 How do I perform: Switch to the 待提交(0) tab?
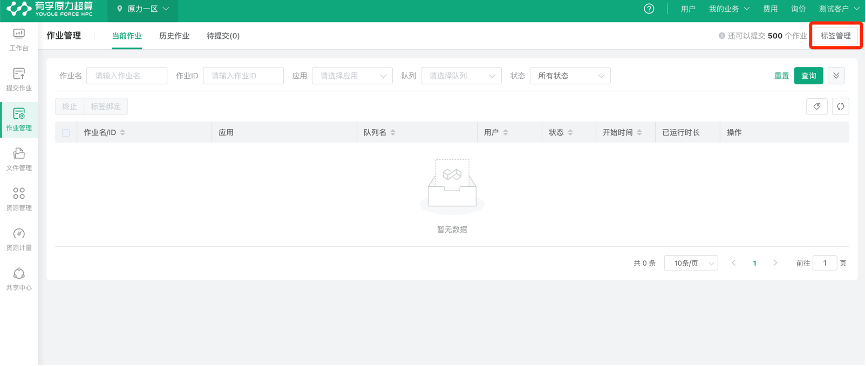pos(223,36)
